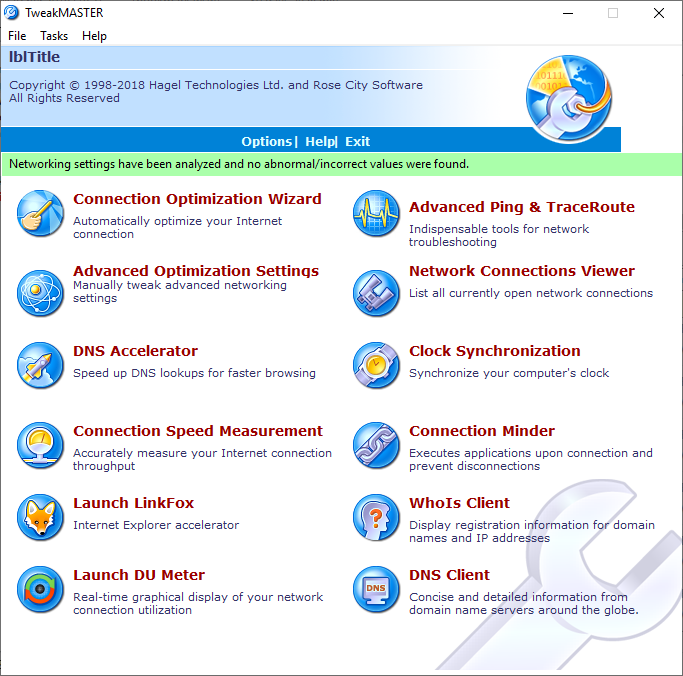Click the DNS Client monitor icon
The height and width of the screenshot is (676, 683).
coord(376,589)
